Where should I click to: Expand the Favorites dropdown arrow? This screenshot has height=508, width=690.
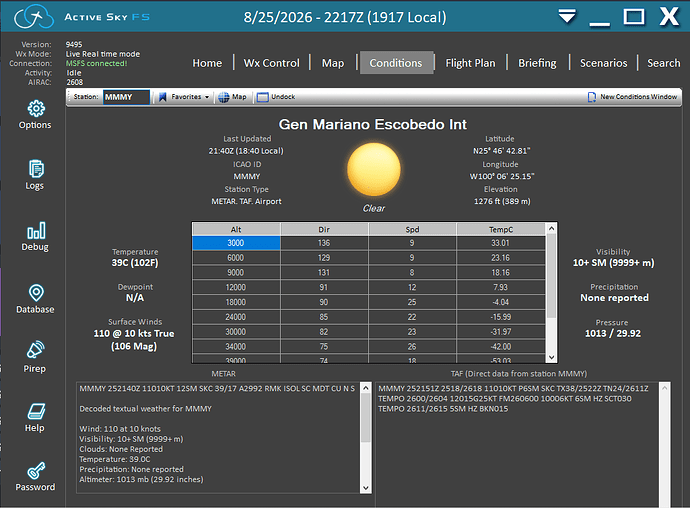tap(207, 97)
